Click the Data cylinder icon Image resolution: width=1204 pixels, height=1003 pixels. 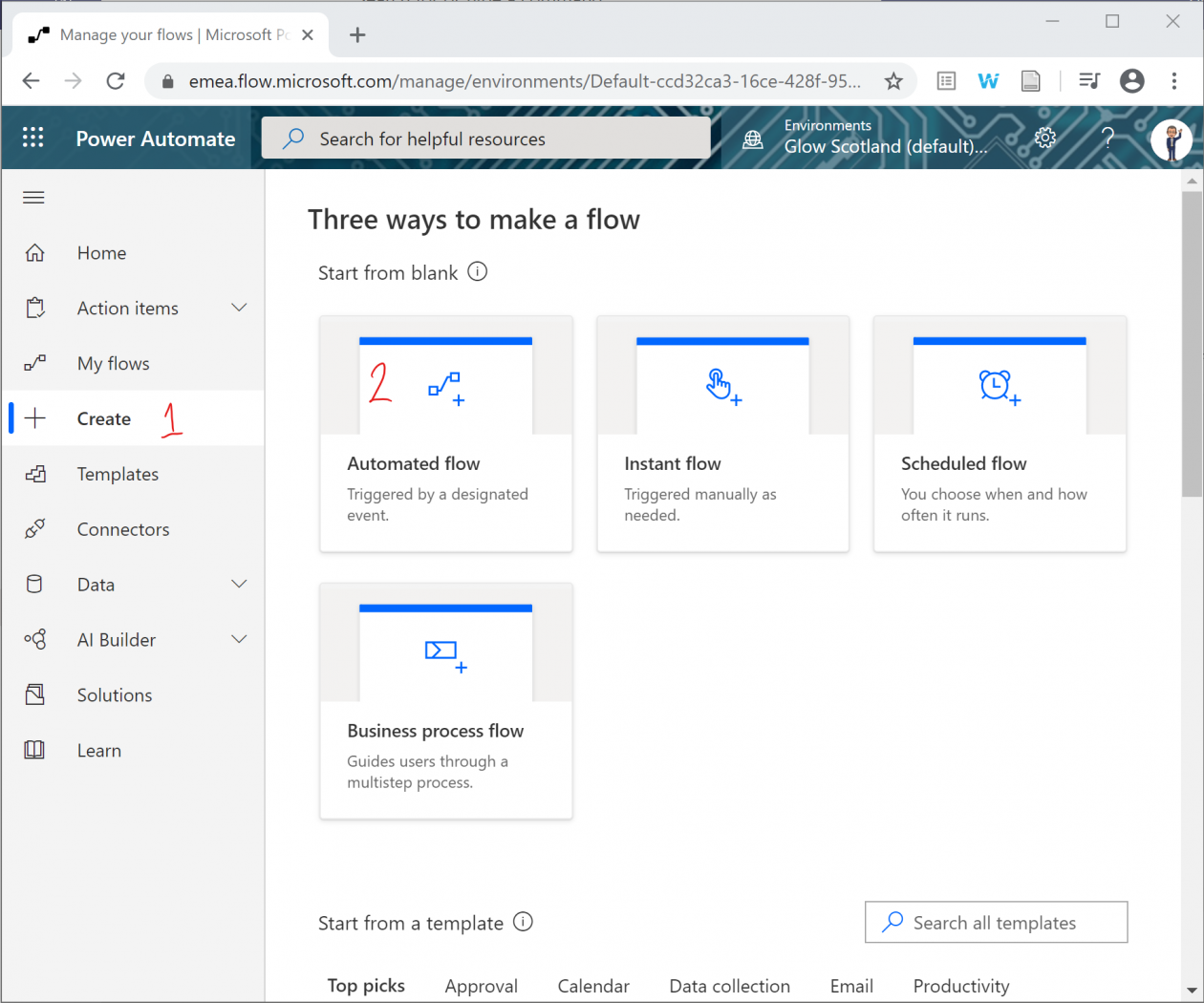click(x=35, y=585)
